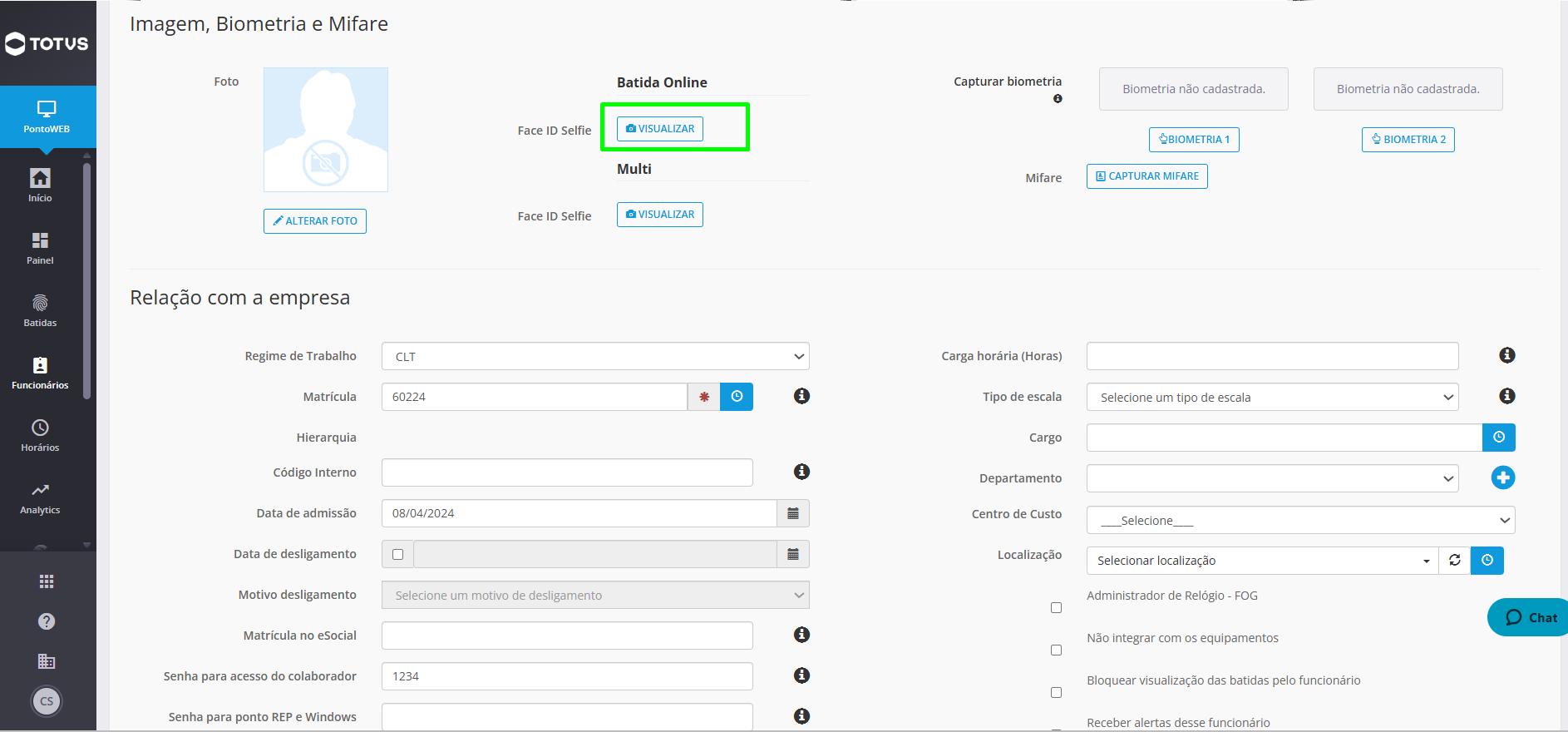This screenshot has height=732, width=1568.
Task: Open the help question mark icon
Action: [x=47, y=621]
